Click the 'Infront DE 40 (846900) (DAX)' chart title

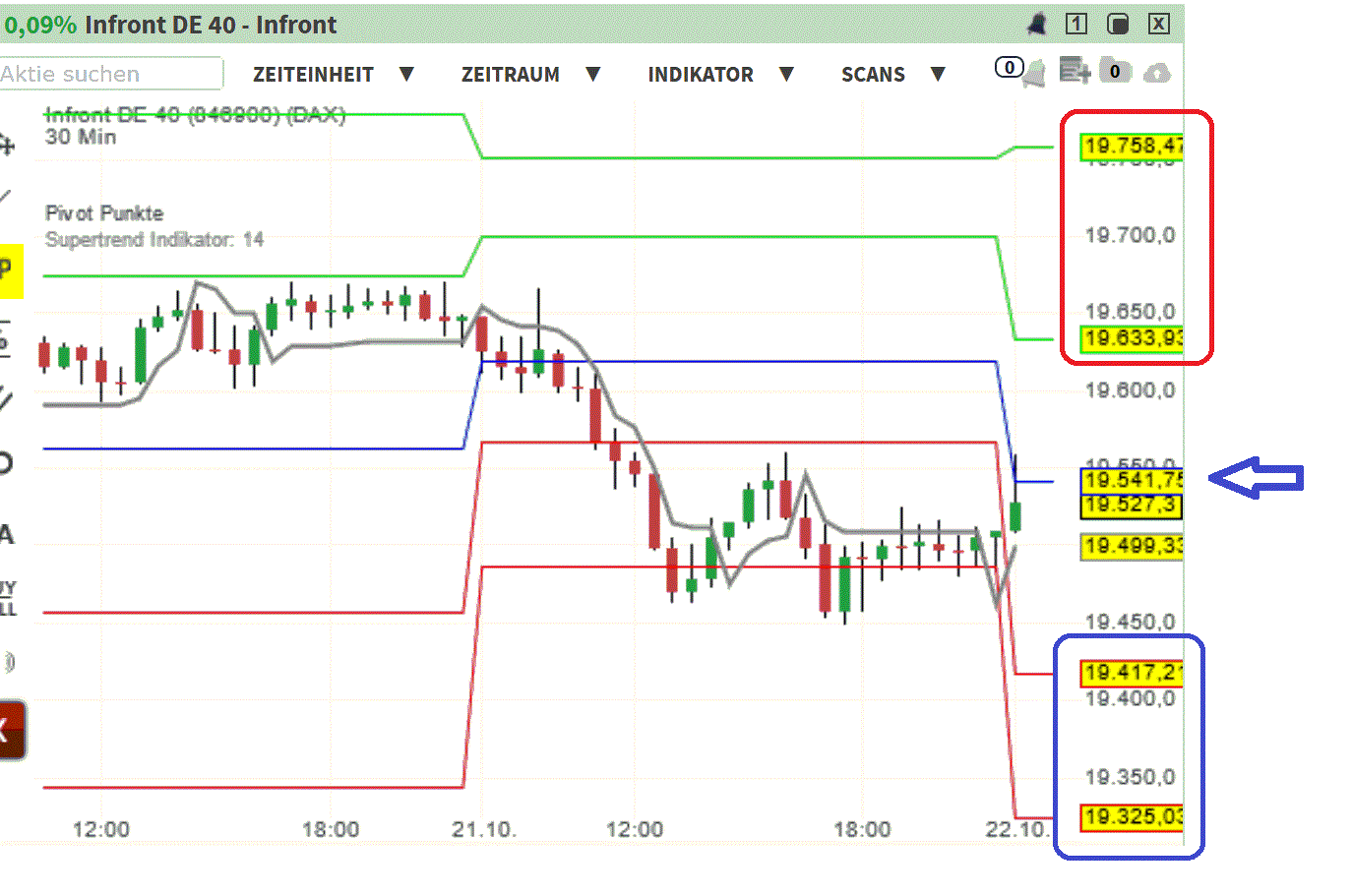coord(195,115)
